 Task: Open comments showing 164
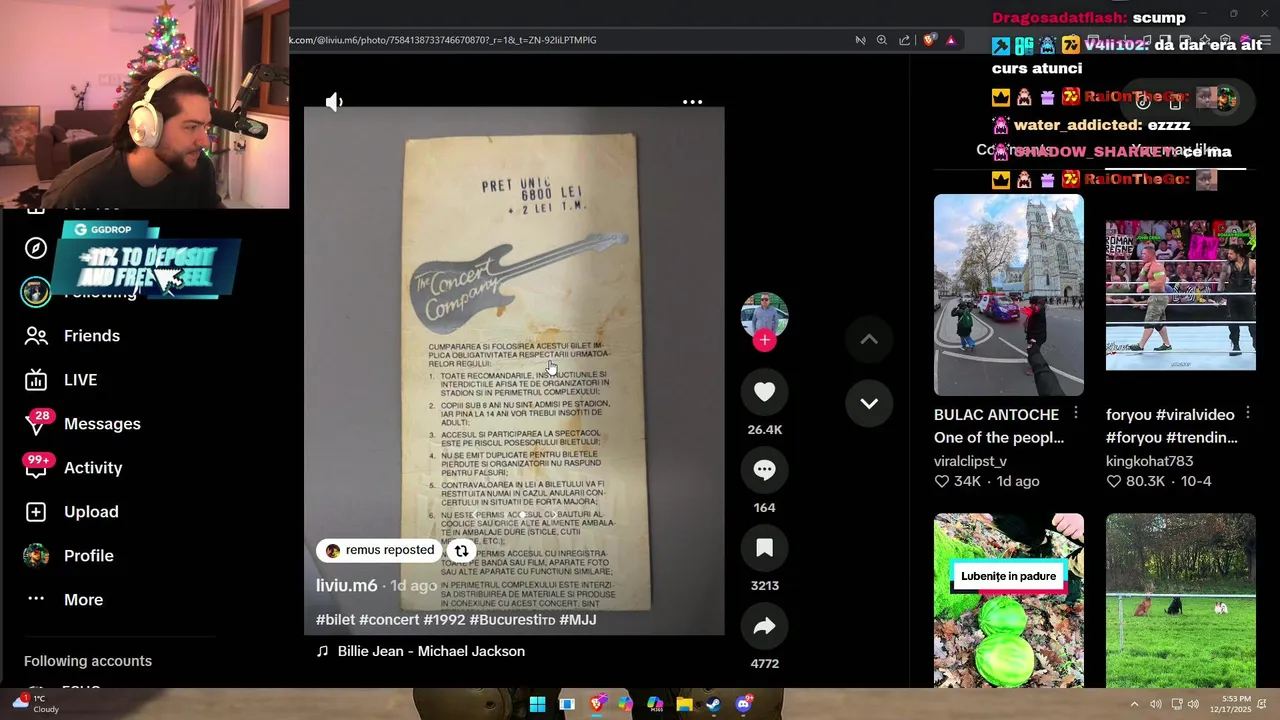pos(764,471)
